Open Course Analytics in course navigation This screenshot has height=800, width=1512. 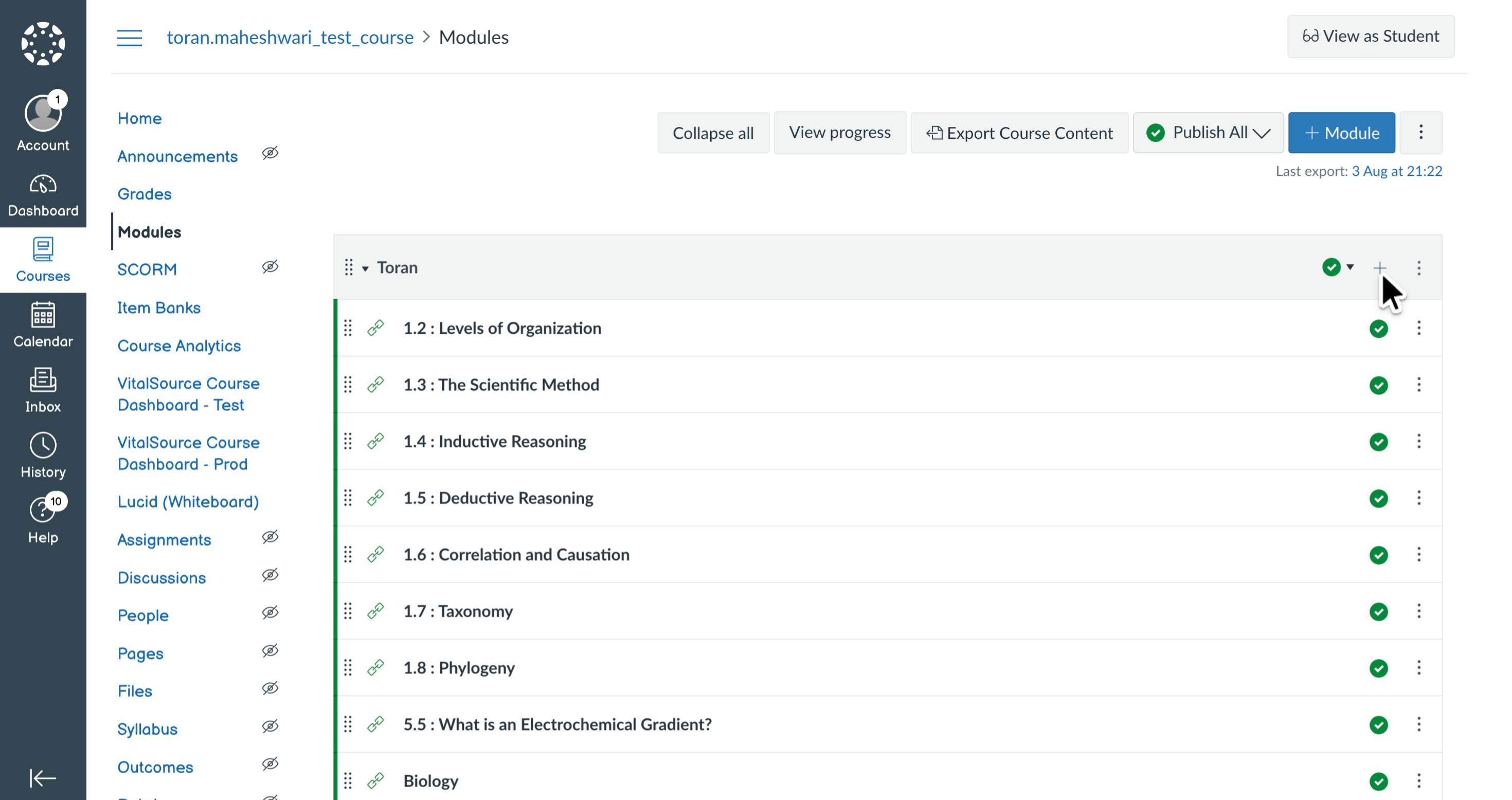click(179, 346)
